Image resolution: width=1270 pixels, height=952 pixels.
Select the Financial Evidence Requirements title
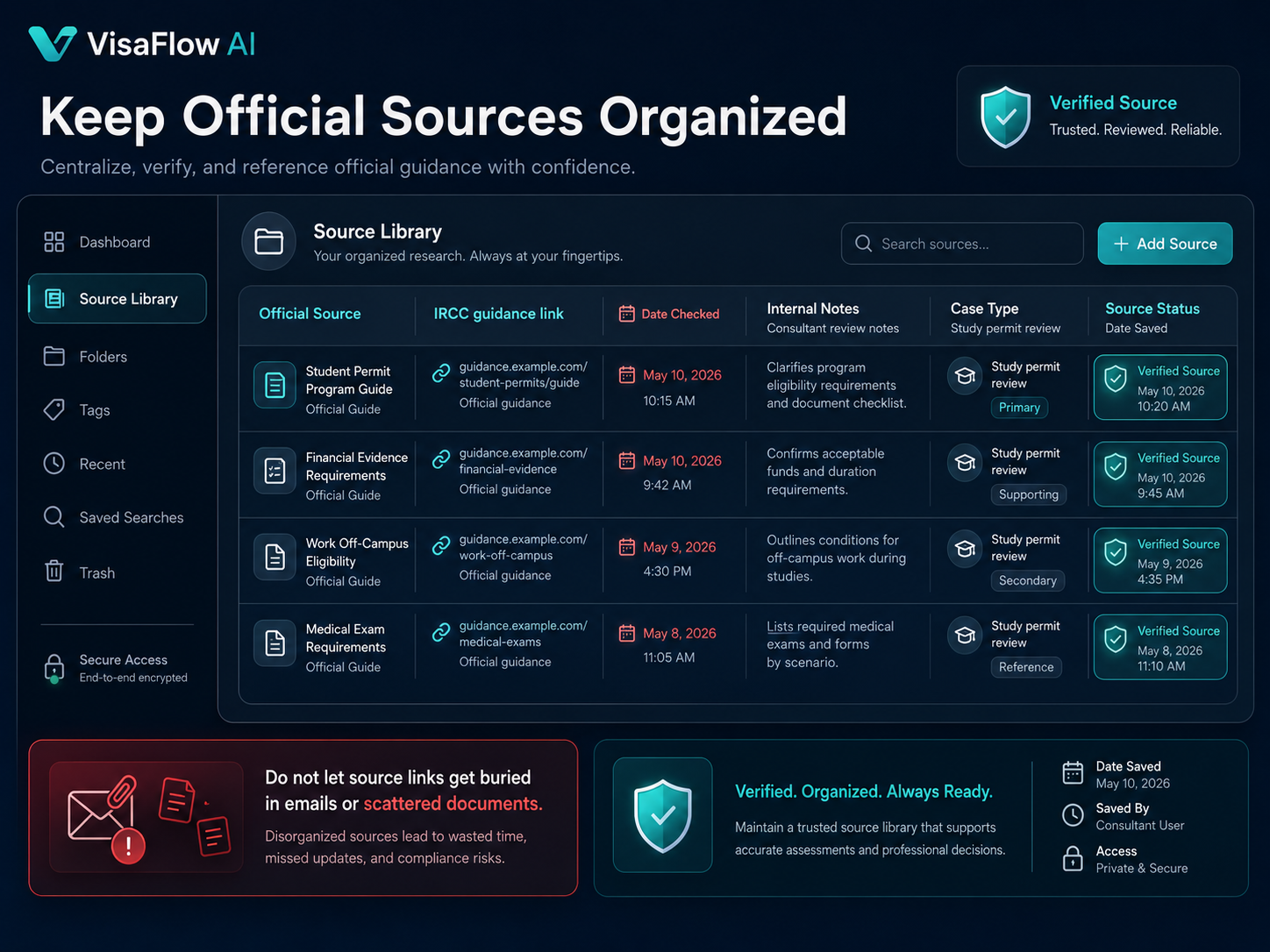click(357, 466)
